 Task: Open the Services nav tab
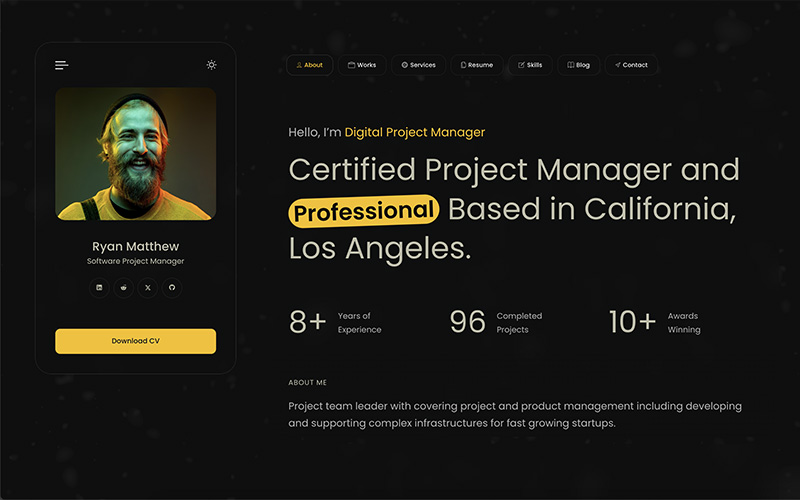tap(418, 65)
